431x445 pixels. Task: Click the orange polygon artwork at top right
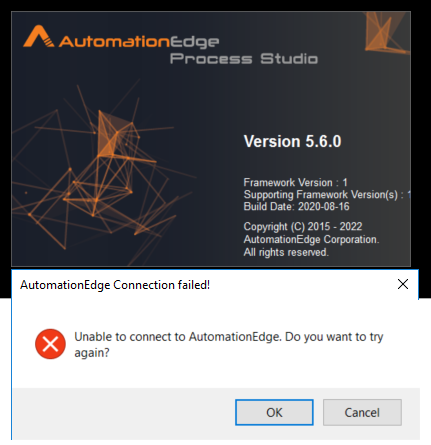(386, 33)
